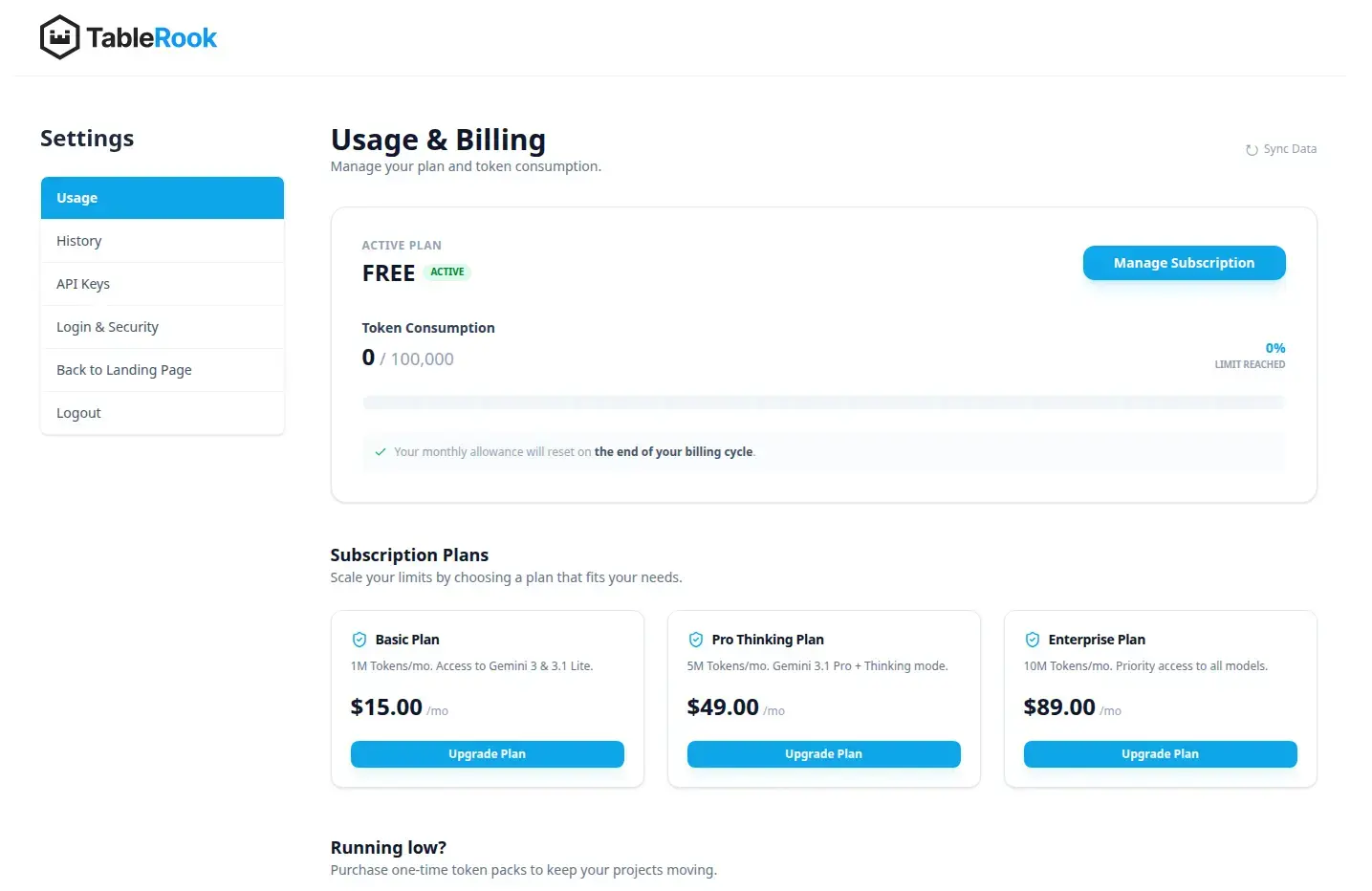
Task: Click the green ACTIVE badge next to FREE
Action: [x=446, y=272]
